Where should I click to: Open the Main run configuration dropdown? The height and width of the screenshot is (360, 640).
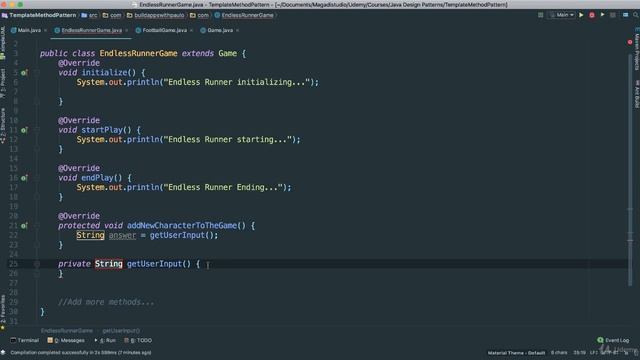[x=562, y=15]
